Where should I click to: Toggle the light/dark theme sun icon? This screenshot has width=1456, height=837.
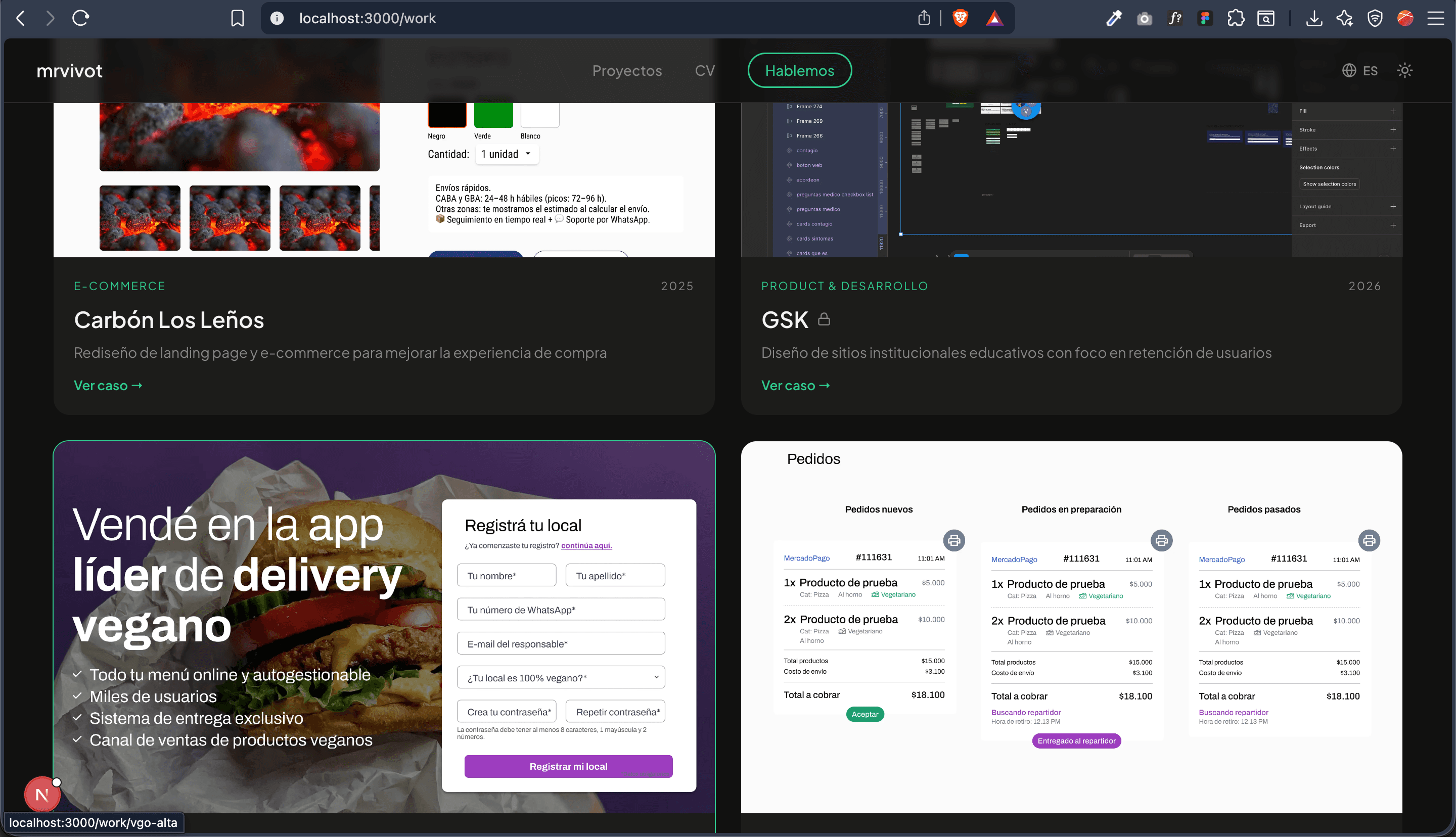point(1405,70)
